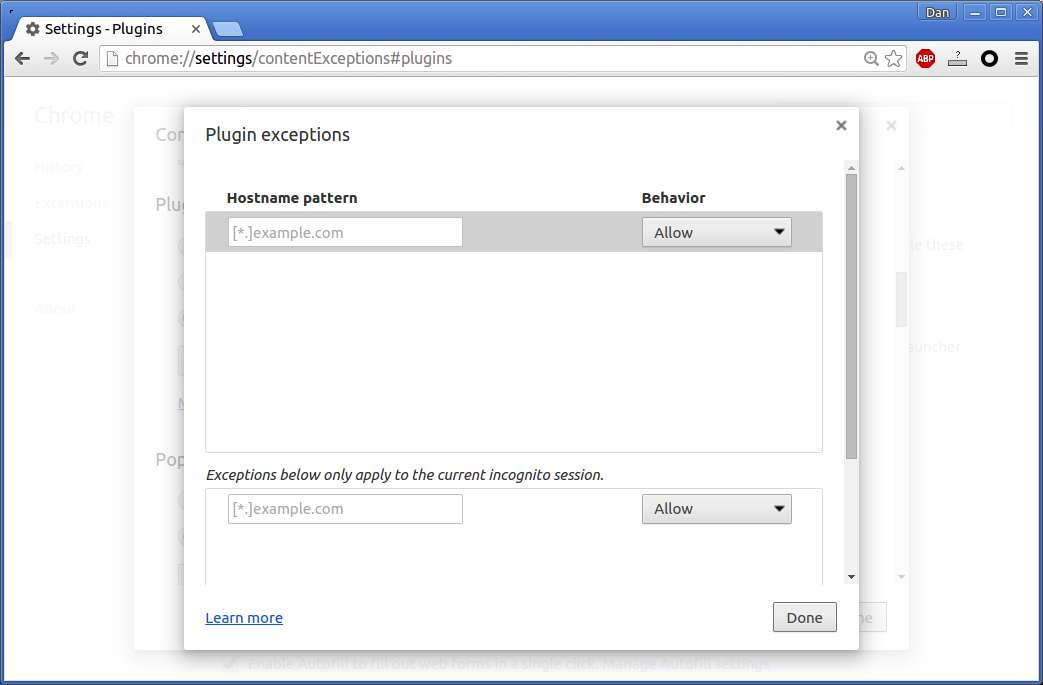This screenshot has height=685, width=1043.
Task: Open the incognito session Allow dropdown
Action: 716,509
